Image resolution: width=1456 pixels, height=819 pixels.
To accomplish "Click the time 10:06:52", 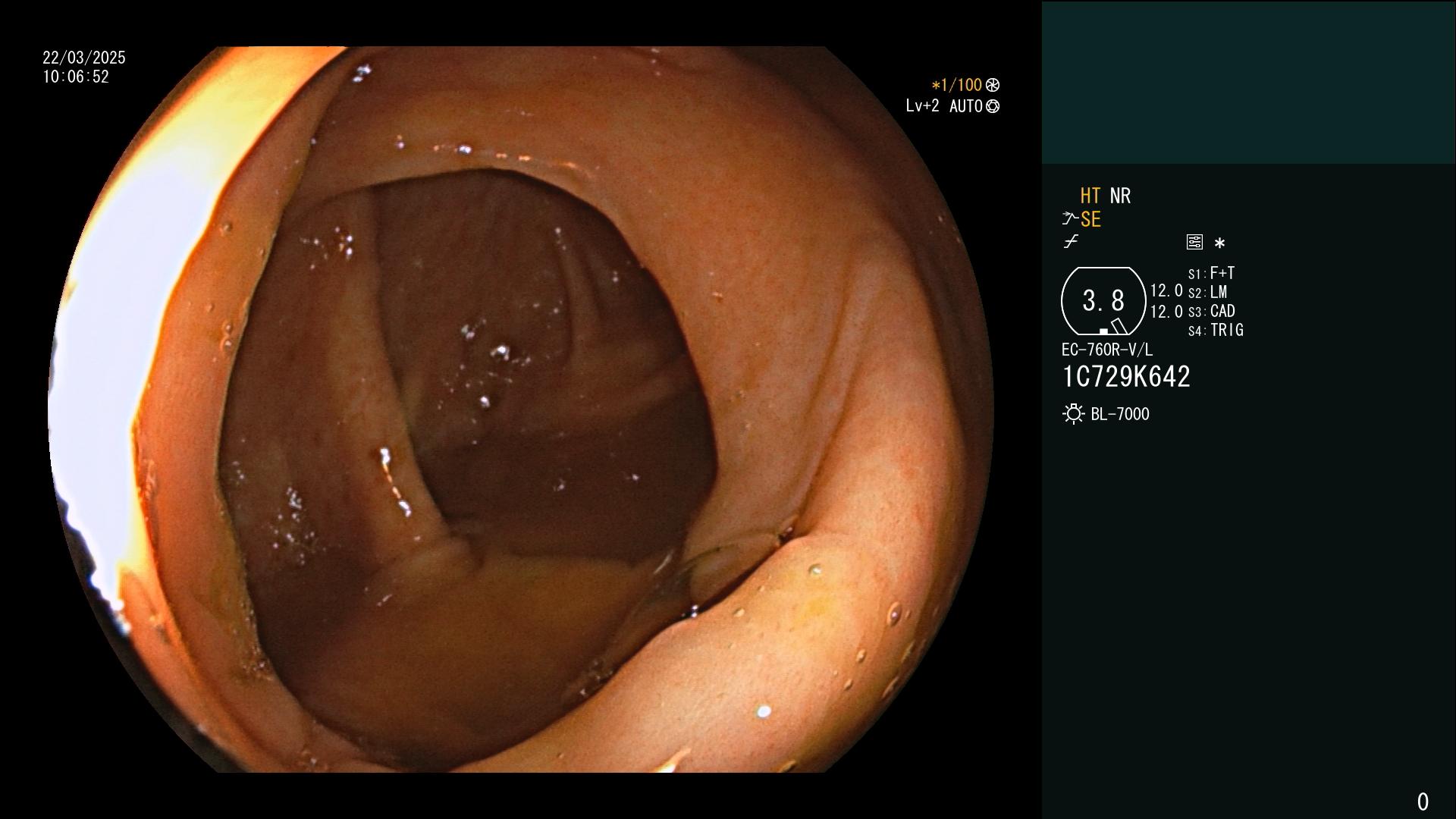I will pos(76,77).
